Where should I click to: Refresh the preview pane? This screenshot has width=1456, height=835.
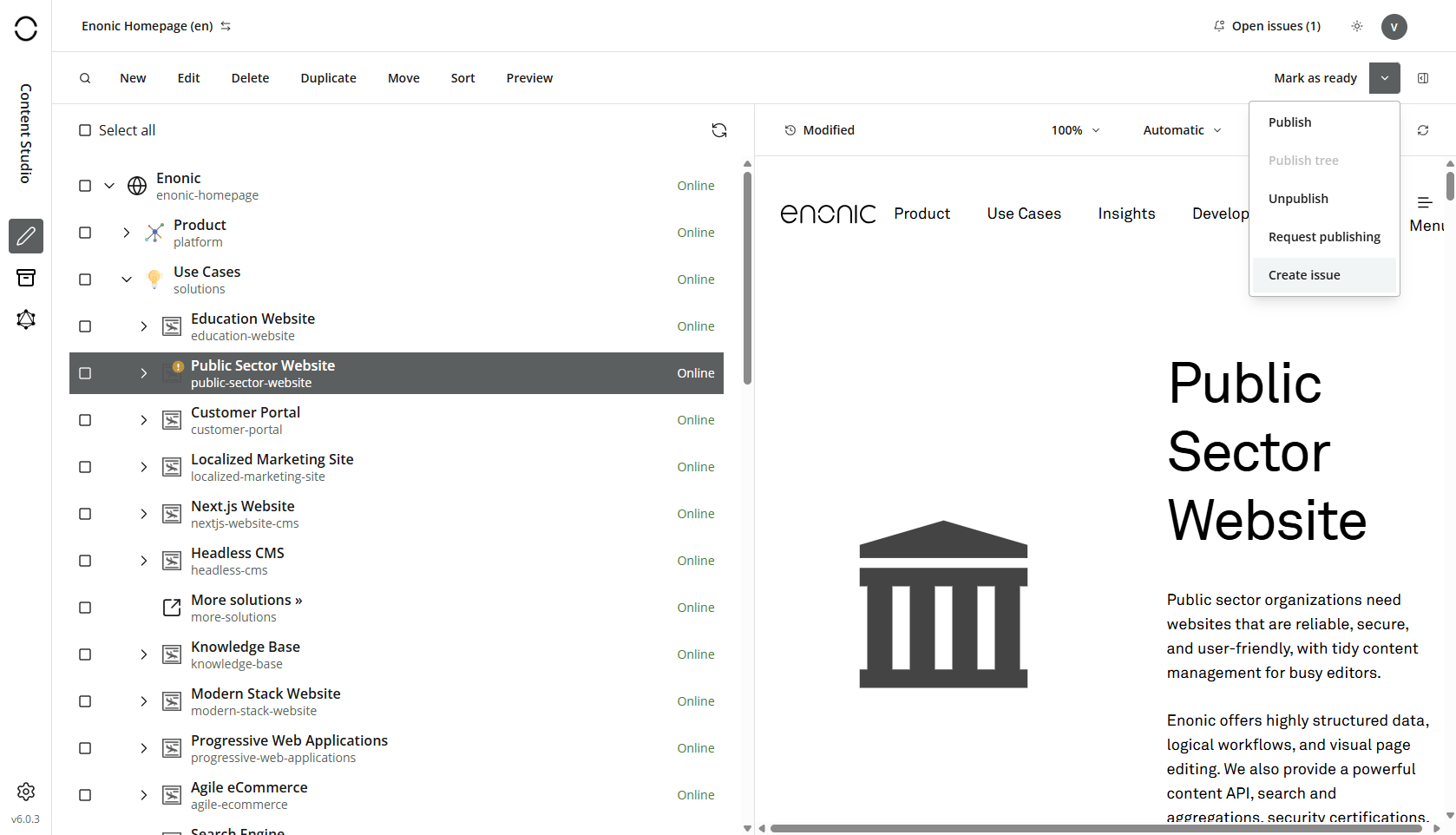pyautogui.click(x=1423, y=130)
